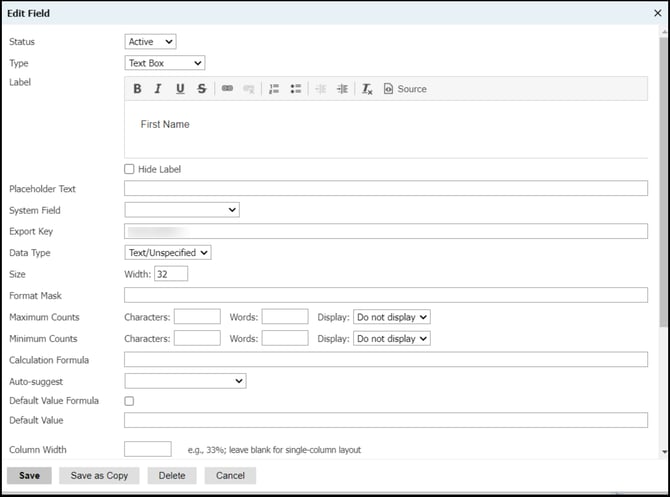Screen dimensions: 670x497
Task: Open the Status dropdown
Action: point(151,42)
